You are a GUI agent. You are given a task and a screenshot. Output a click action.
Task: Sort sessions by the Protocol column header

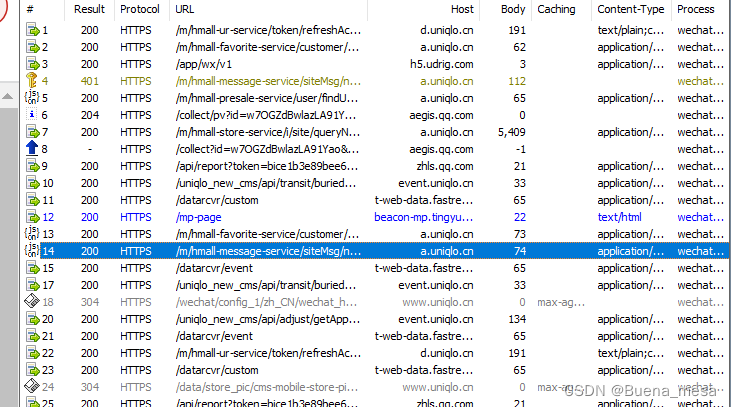click(140, 9)
